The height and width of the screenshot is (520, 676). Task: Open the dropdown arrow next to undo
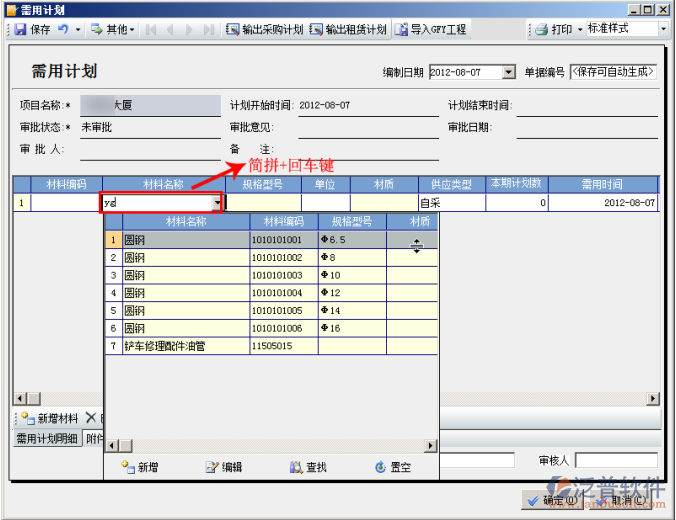[x=78, y=30]
